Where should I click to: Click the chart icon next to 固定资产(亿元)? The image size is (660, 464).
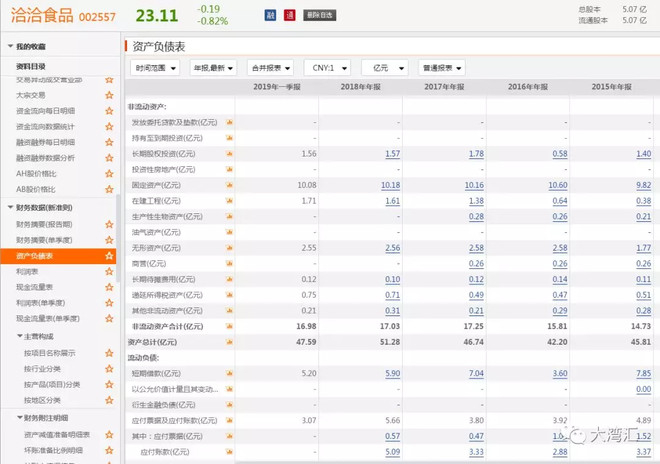tap(229, 186)
